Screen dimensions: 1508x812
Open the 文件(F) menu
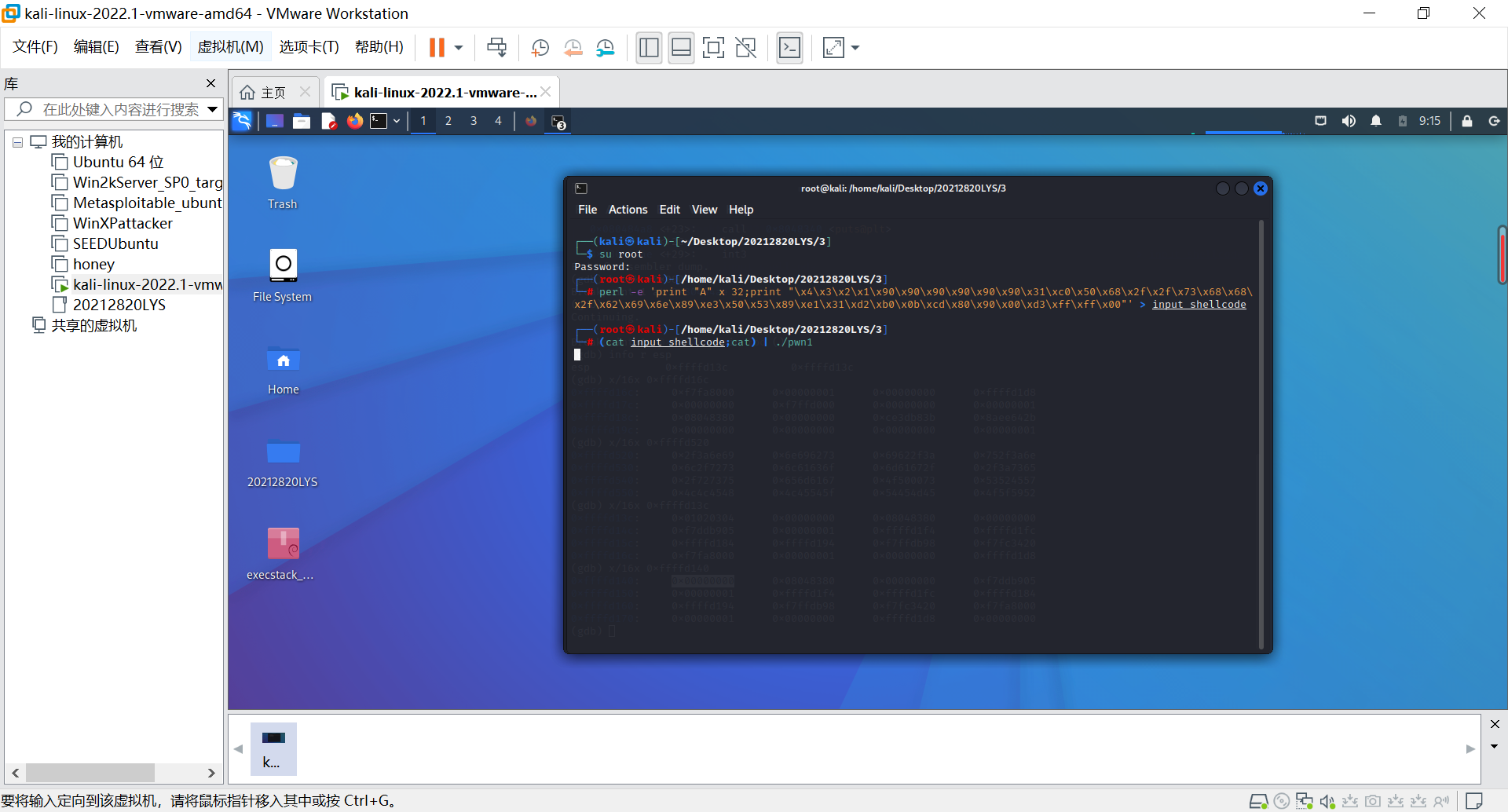(x=35, y=47)
